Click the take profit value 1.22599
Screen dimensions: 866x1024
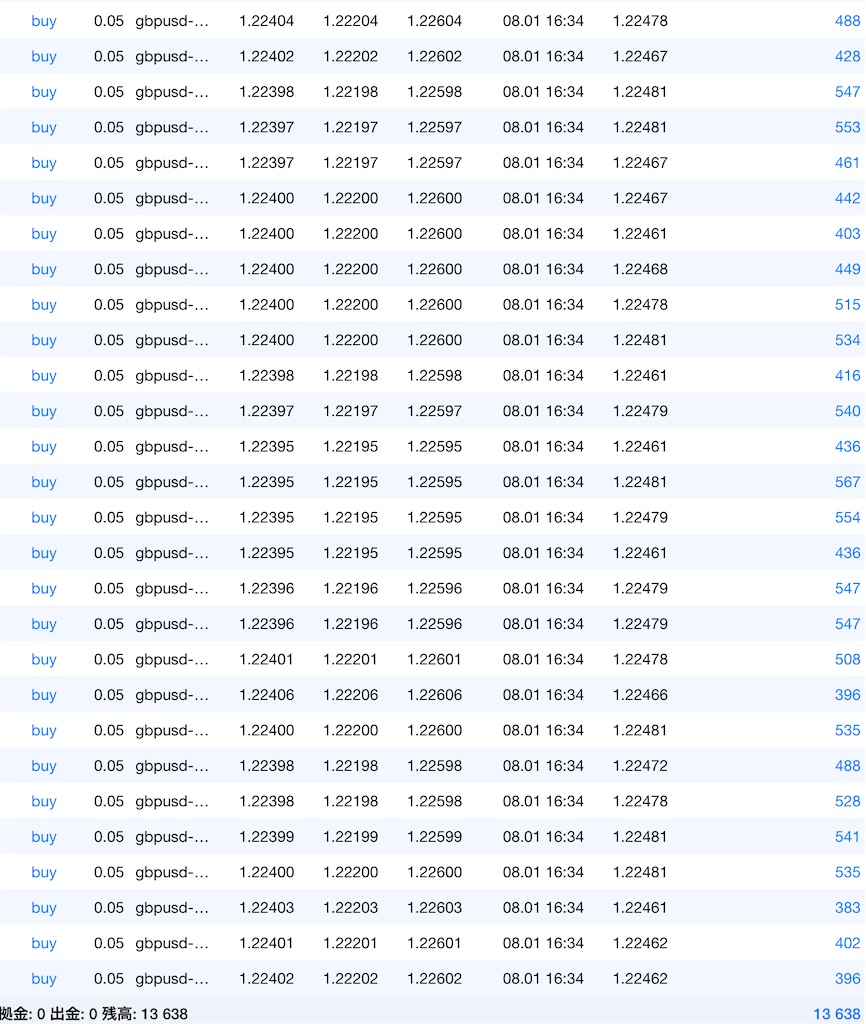(434, 837)
